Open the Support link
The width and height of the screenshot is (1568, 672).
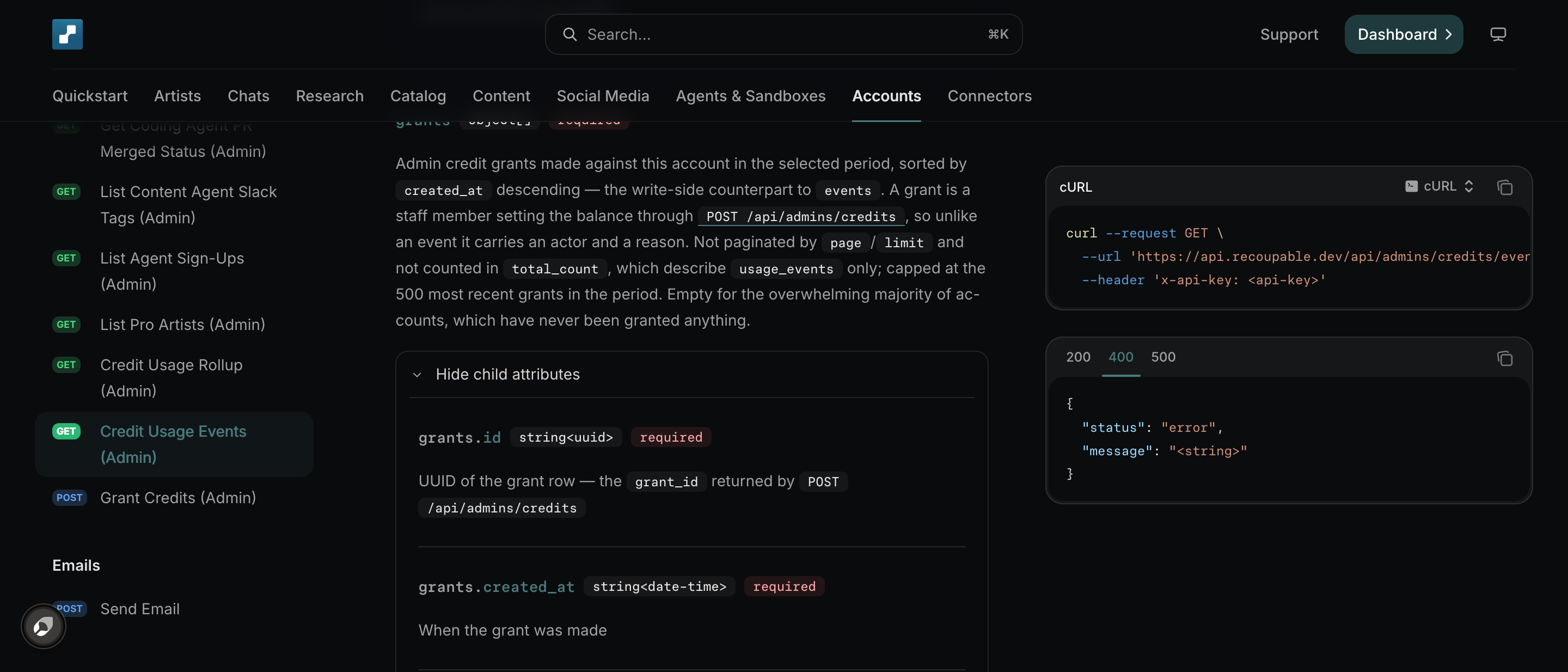(1289, 34)
